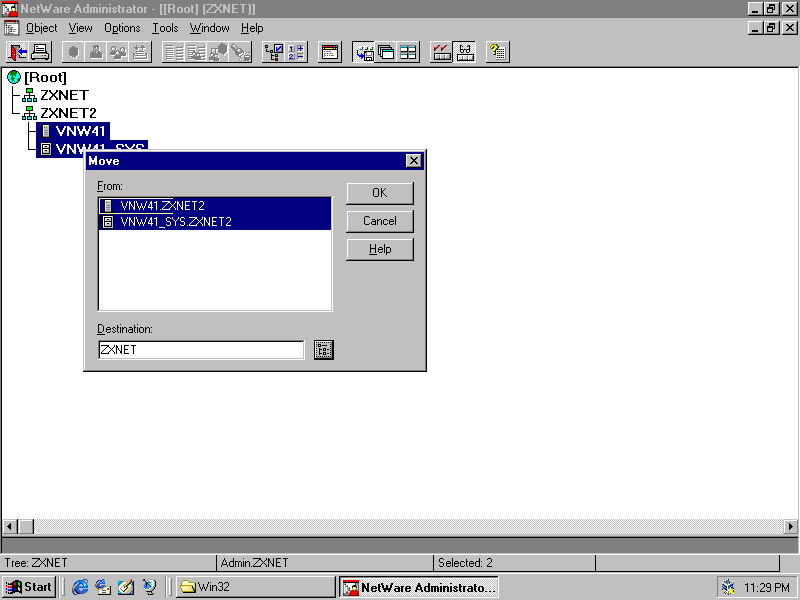Click the save-settings disk toolbar icon
Screen dimensions: 800x600
tap(364, 52)
